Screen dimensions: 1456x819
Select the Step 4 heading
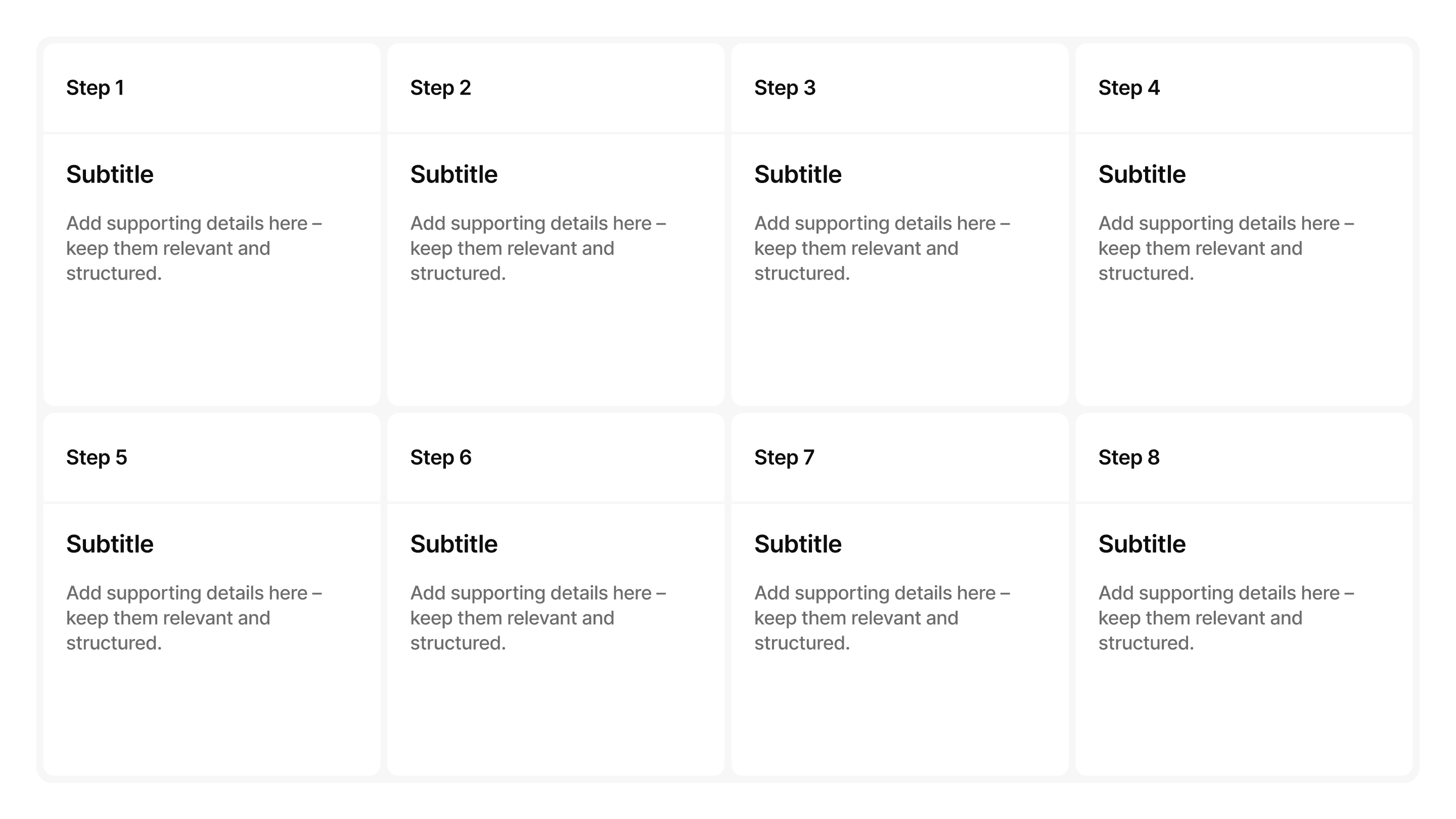1129,88
